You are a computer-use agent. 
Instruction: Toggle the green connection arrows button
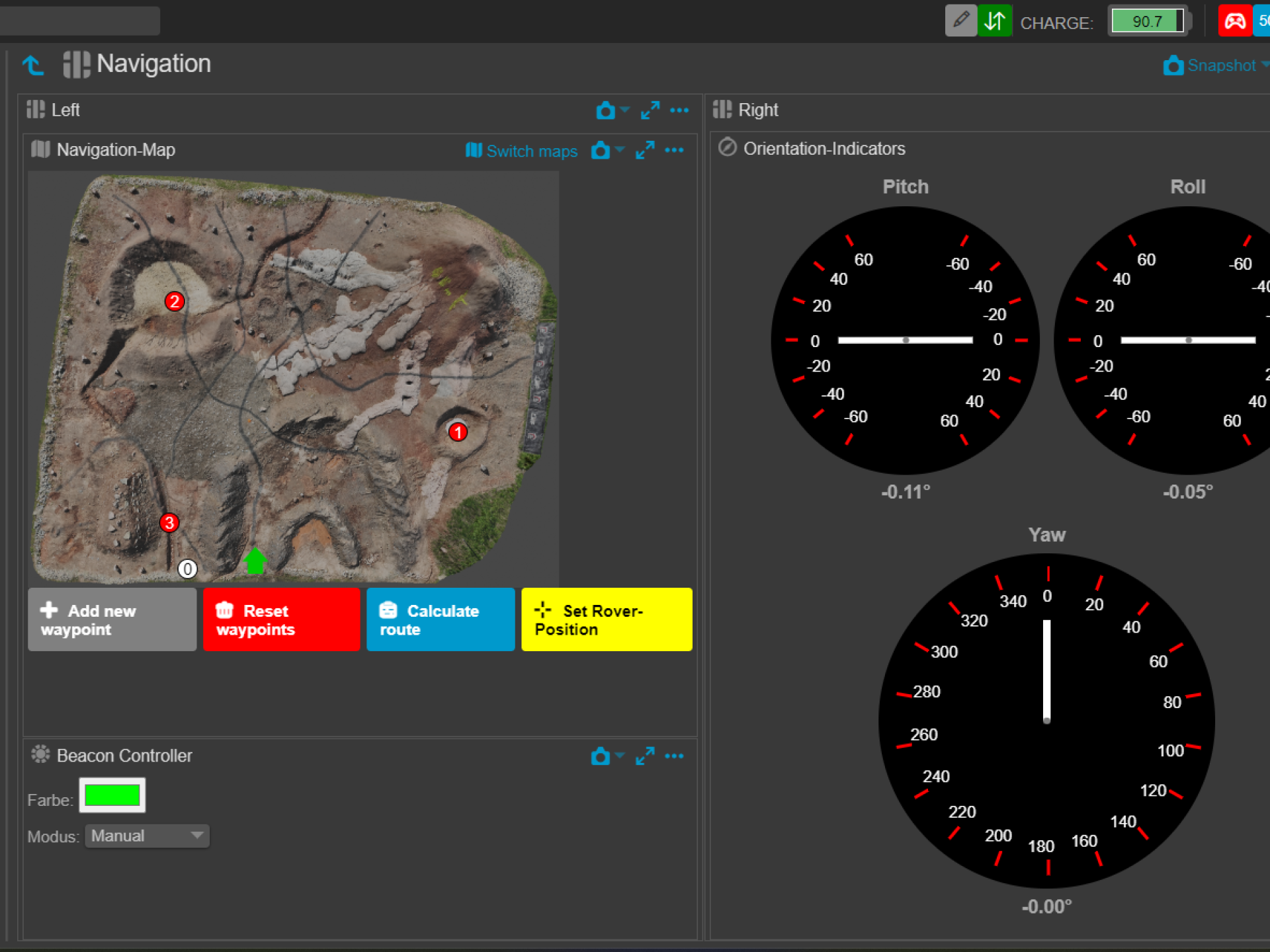click(x=994, y=20)
